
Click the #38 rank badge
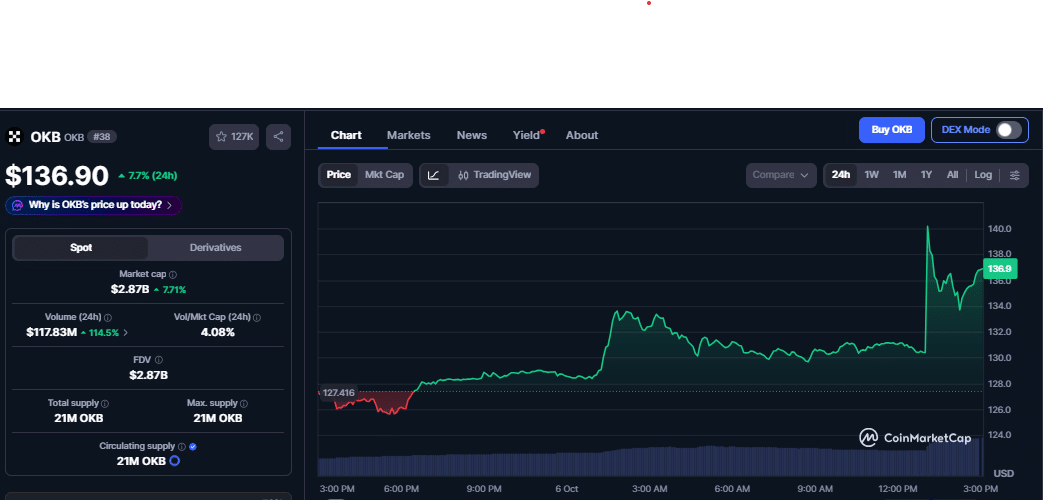[x=102, y=137]
